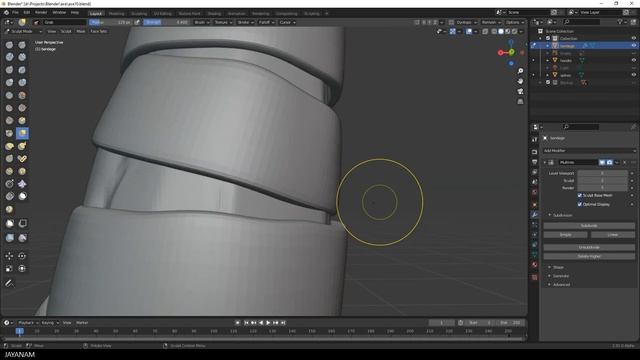
Task: Open the Falloff dropdown in header
Action: pos(267,22)
